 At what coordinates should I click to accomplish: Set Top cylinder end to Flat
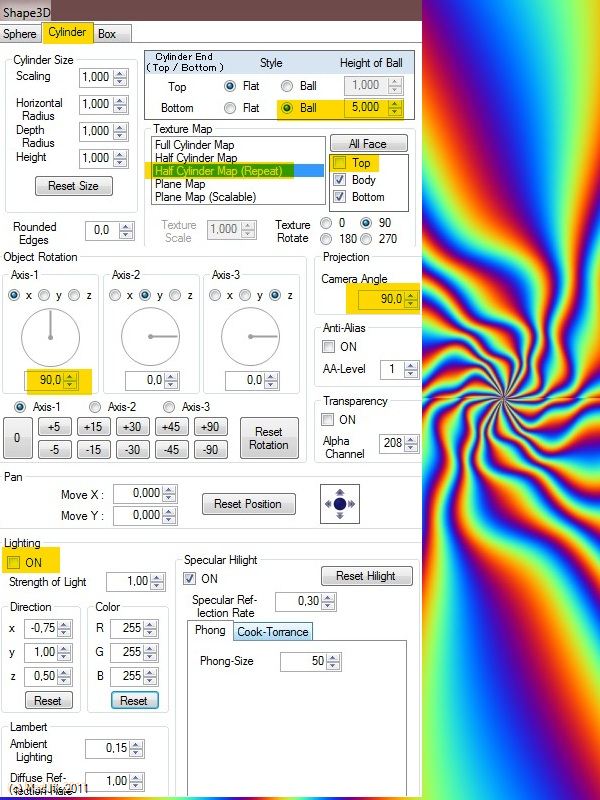(x=230, y=86)
